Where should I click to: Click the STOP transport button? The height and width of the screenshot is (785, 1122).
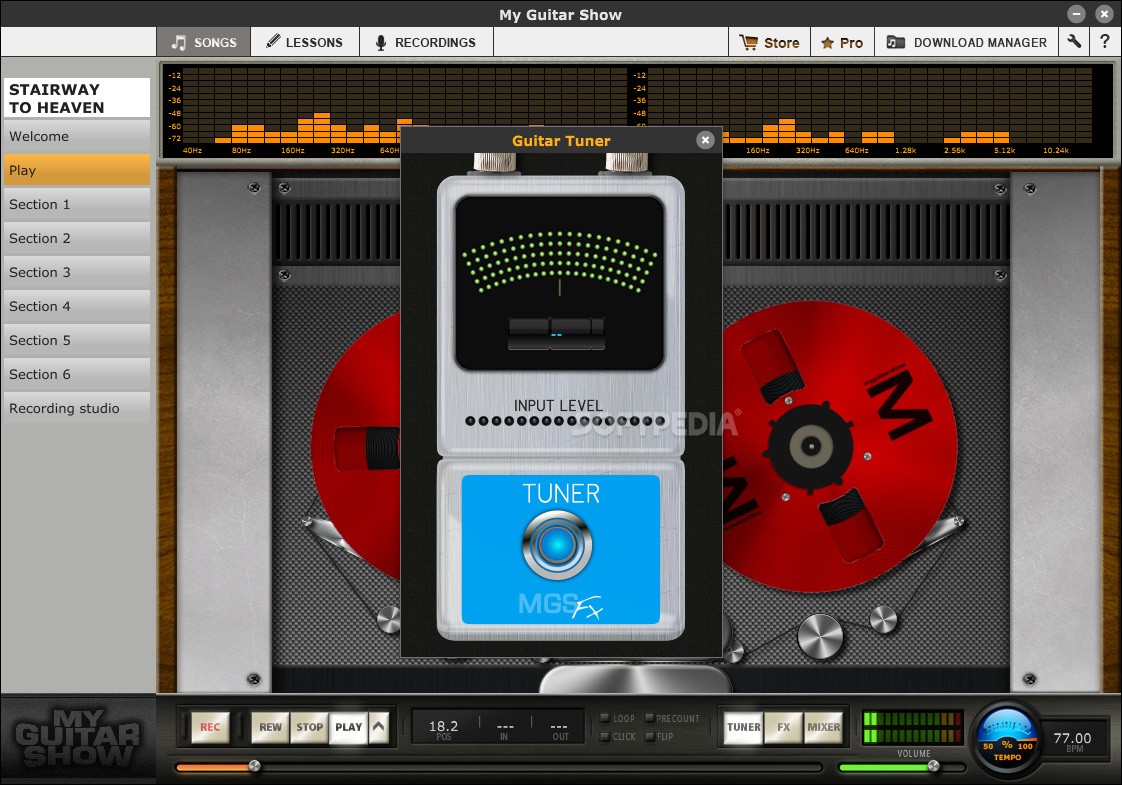click(310, 727)
